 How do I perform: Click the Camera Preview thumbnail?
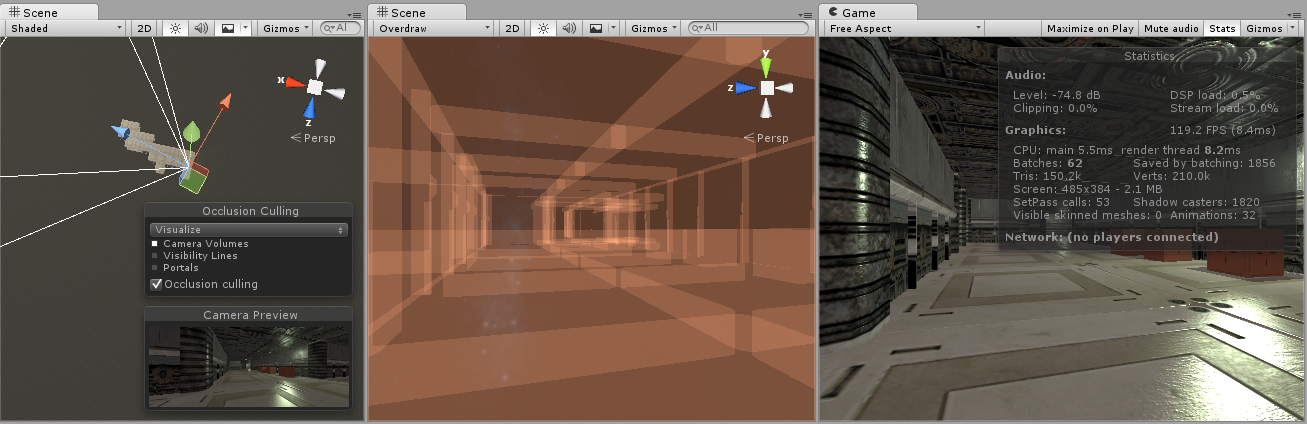coord(248,365)
